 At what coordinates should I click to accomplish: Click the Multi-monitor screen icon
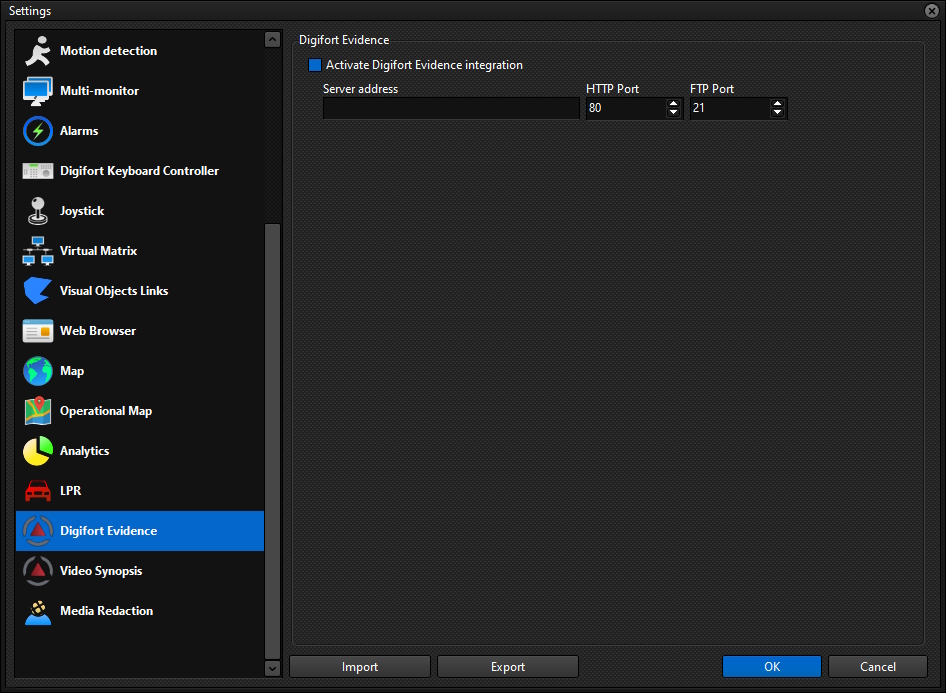pos(38,91)
